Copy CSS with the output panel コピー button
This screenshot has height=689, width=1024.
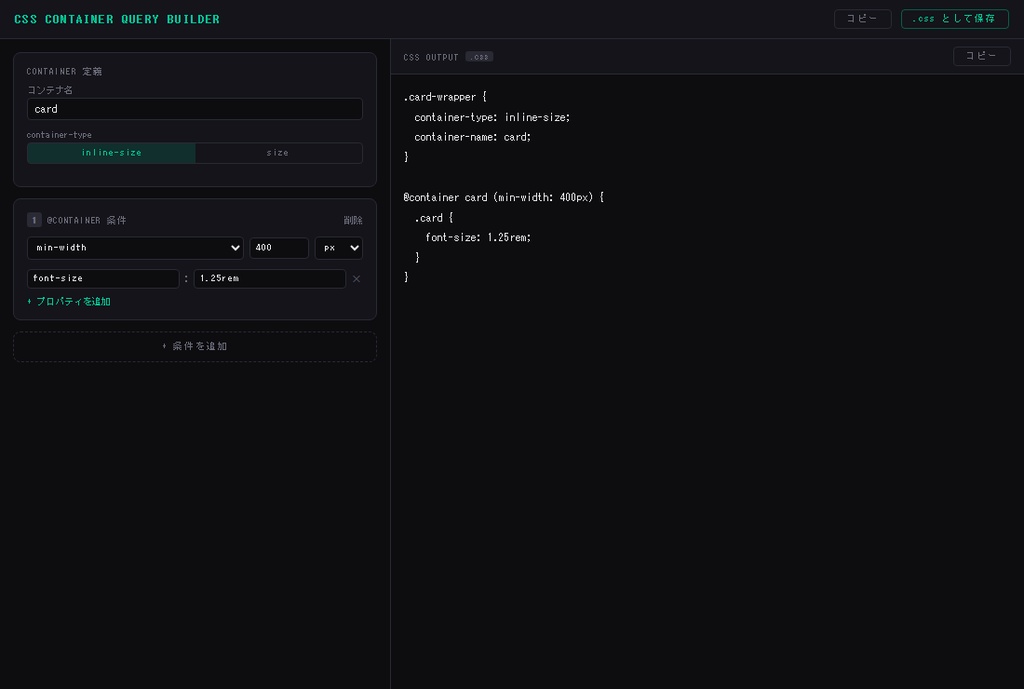coord(981,56)
